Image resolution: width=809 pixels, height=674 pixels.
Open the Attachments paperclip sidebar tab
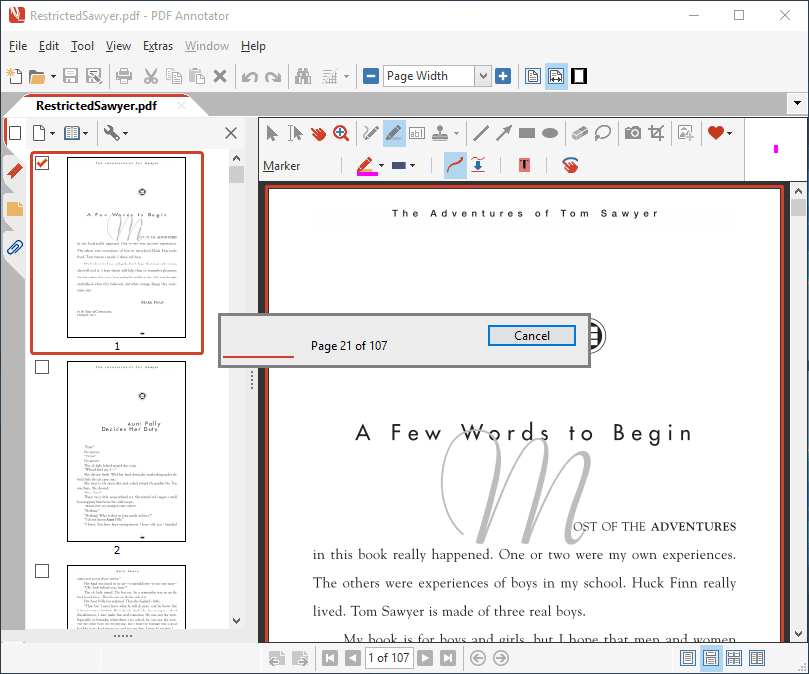[14, 248]
